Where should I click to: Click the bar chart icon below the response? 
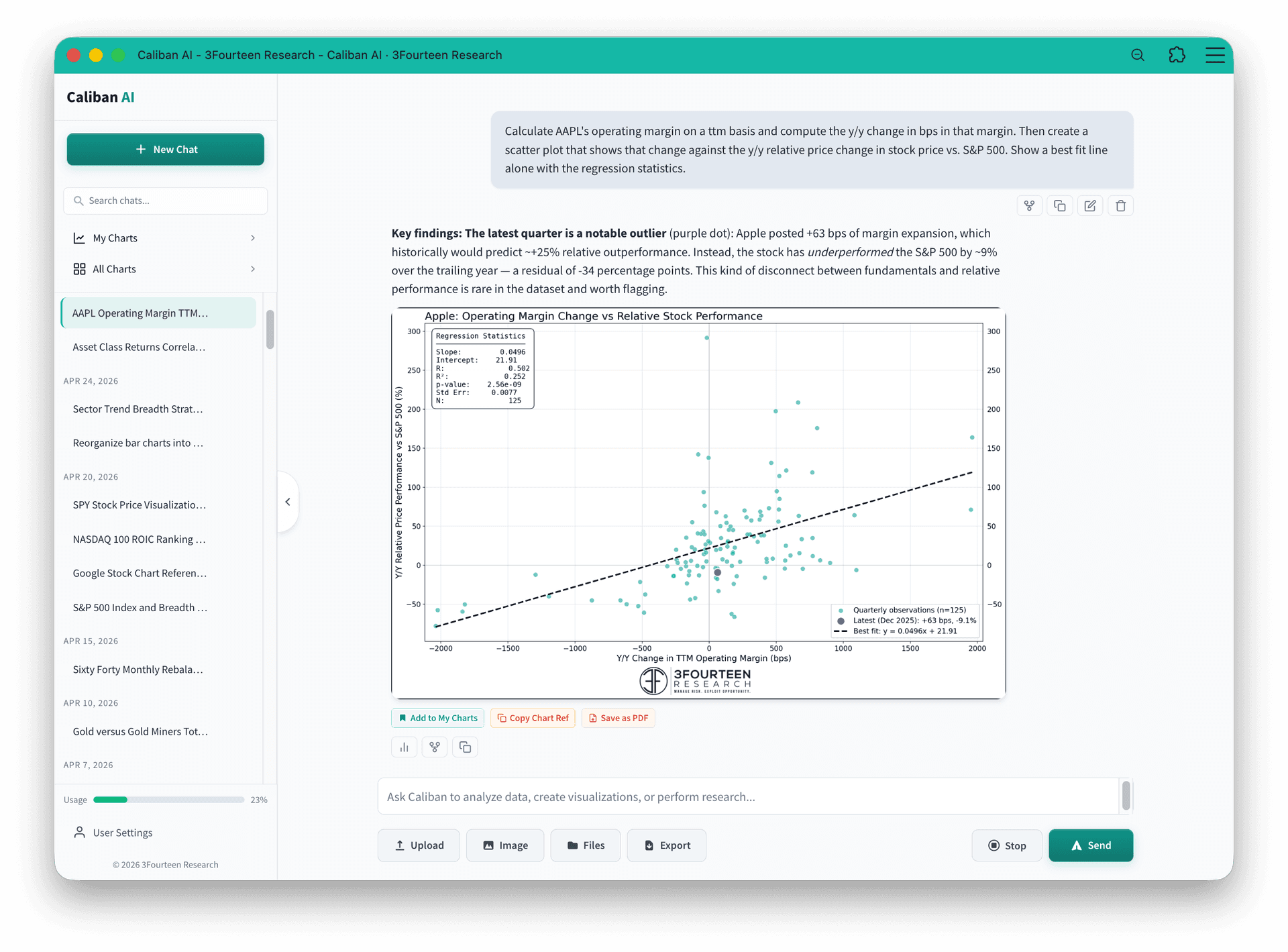click(405, 747)
